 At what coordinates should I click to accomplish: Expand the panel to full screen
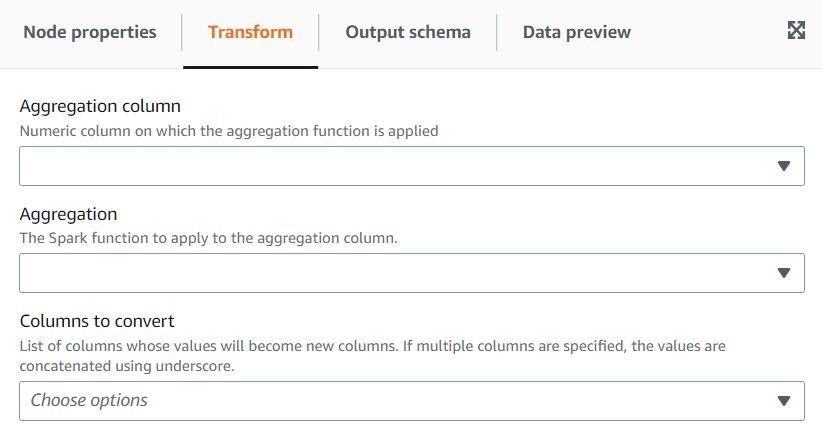(x=796, y=30)
